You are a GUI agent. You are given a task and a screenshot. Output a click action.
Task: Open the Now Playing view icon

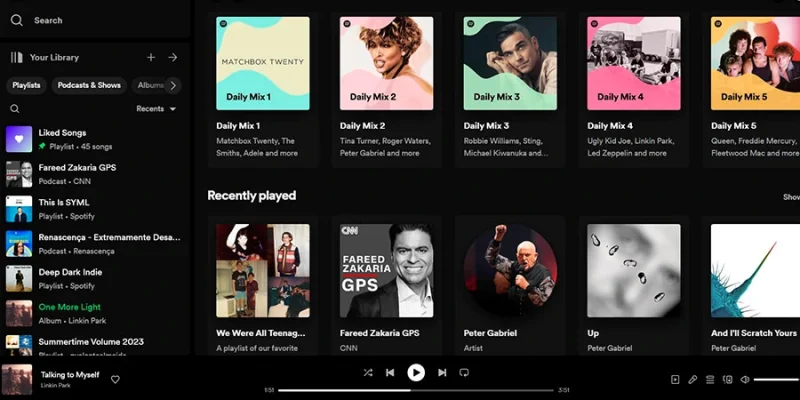coord(675,380)
